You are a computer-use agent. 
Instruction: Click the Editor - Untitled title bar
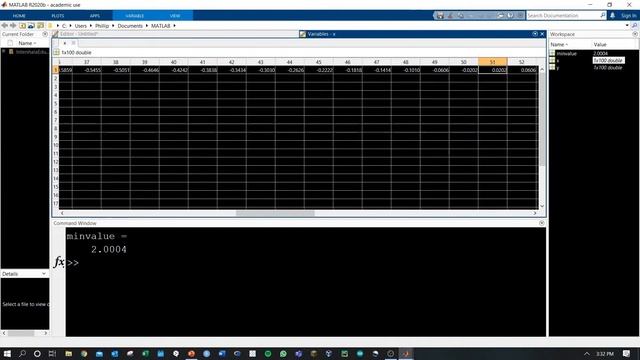[x=176, y=34]
